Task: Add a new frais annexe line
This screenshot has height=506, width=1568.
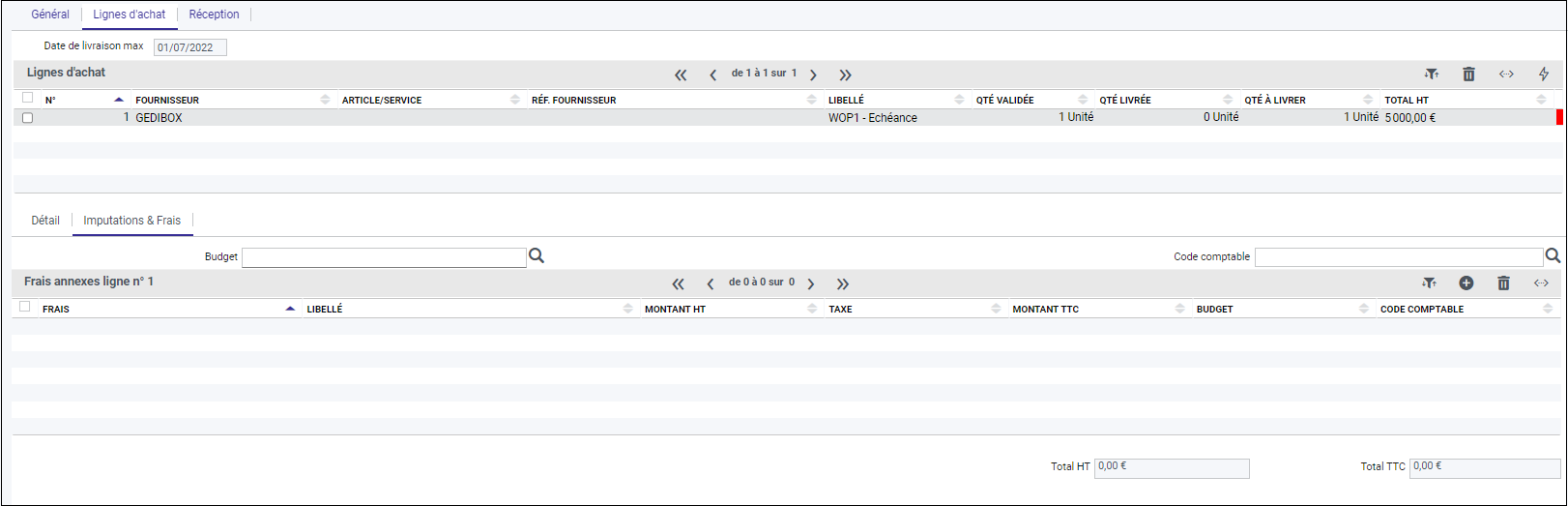Action: 1466,283
